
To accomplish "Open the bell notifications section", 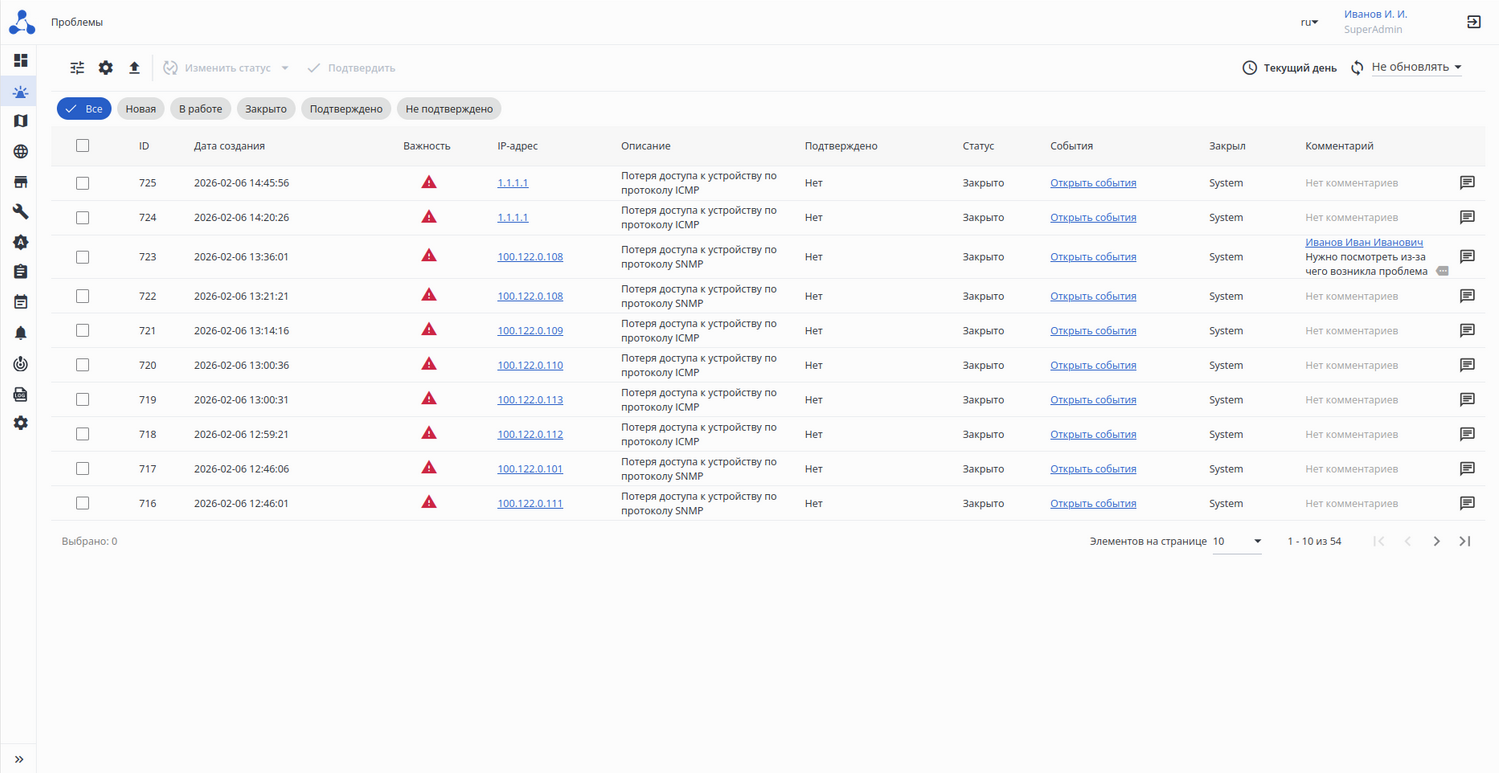I will point(20,333).
